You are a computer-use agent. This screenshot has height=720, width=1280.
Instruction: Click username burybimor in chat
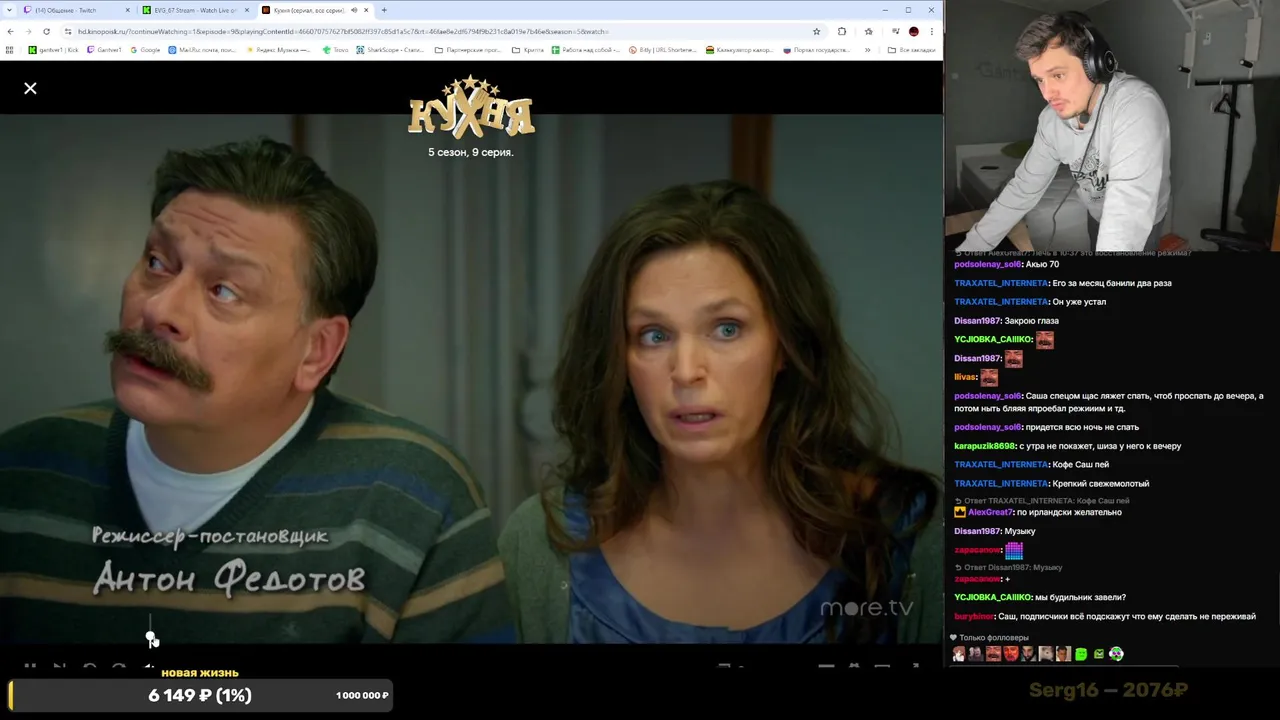(974, 617)
